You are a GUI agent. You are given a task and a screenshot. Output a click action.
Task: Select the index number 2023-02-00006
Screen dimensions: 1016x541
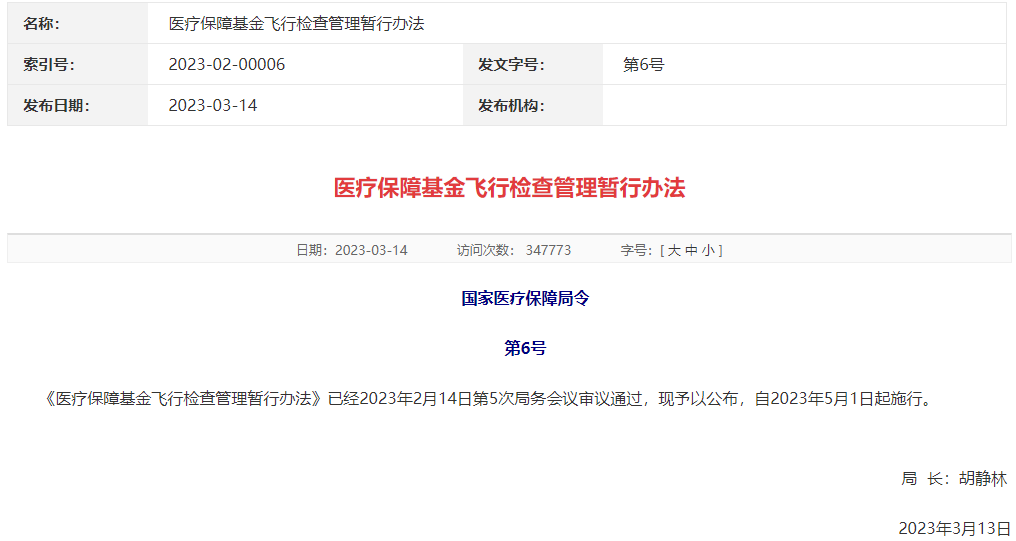(x=227, y=65)
